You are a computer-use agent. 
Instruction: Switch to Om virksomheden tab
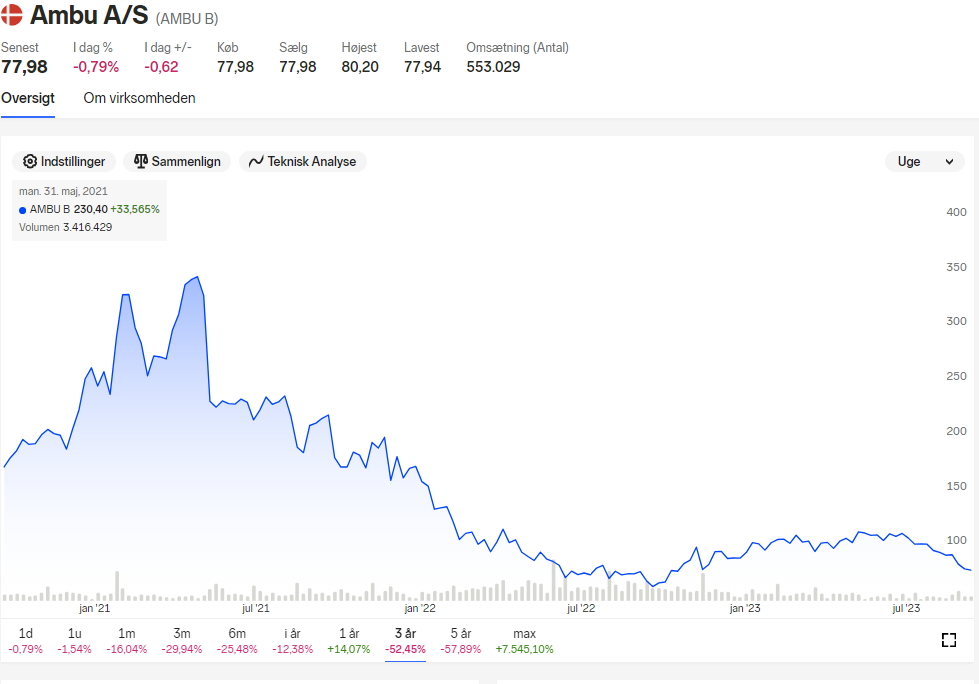(139, 98)
